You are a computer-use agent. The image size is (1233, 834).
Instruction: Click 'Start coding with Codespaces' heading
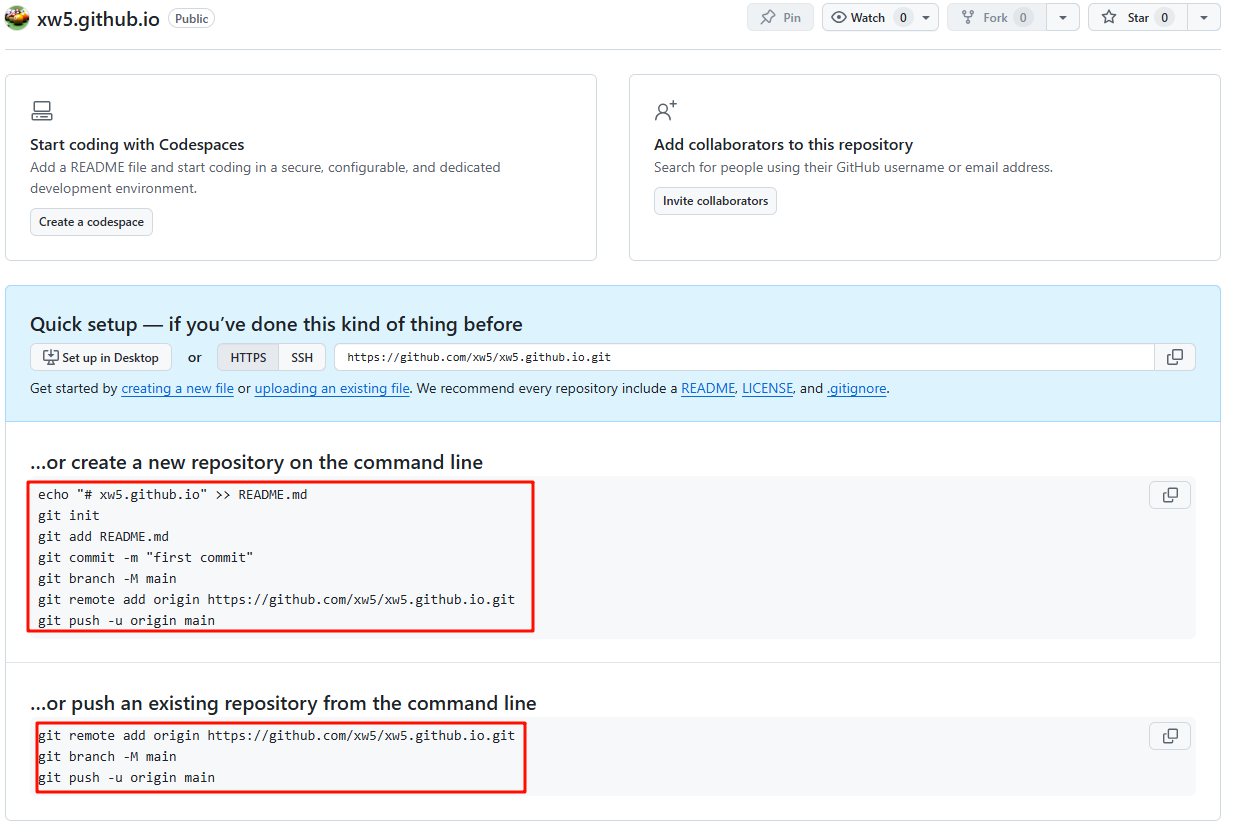(137, 144)
